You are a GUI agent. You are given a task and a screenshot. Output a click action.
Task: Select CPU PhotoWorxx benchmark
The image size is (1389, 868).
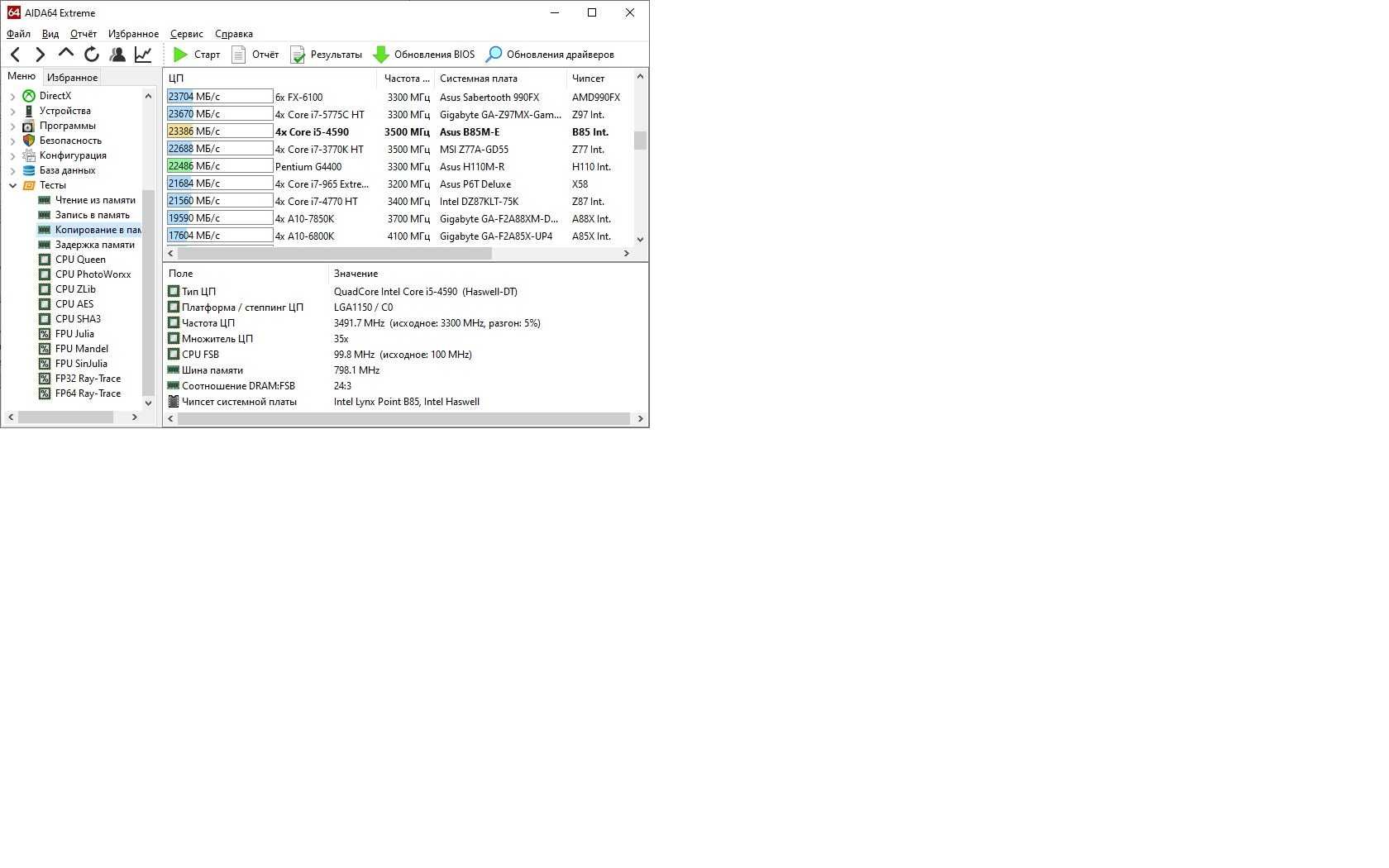85,274
